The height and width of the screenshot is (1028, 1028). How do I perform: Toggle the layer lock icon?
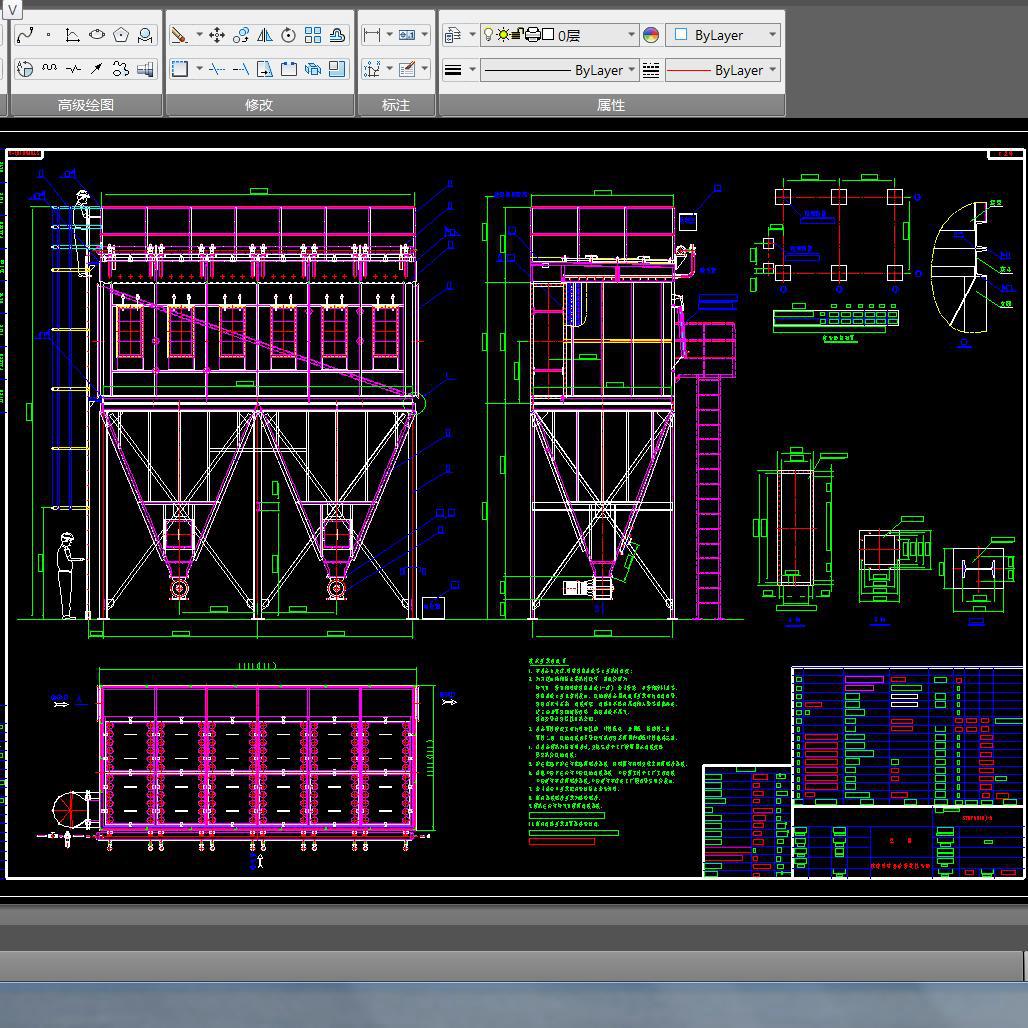[x=517, y=35]
